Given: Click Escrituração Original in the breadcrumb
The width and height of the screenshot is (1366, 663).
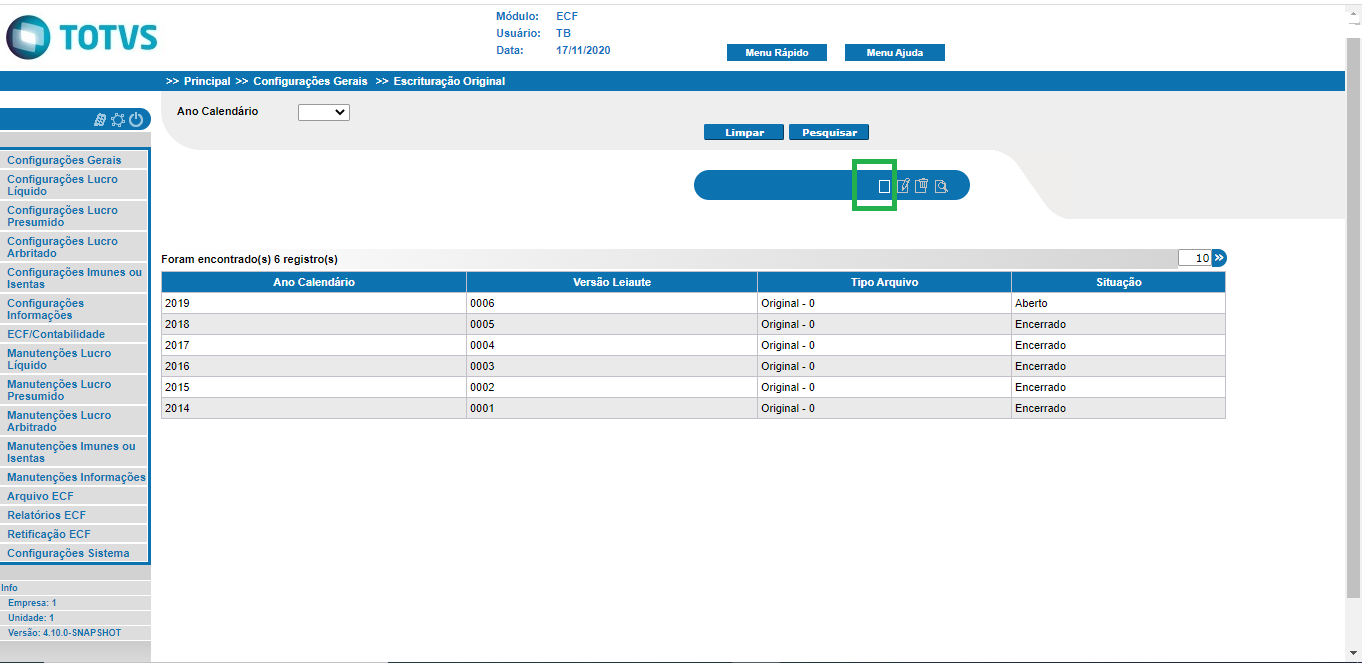Looking at the screenshot, I should [x=449, y=81].
